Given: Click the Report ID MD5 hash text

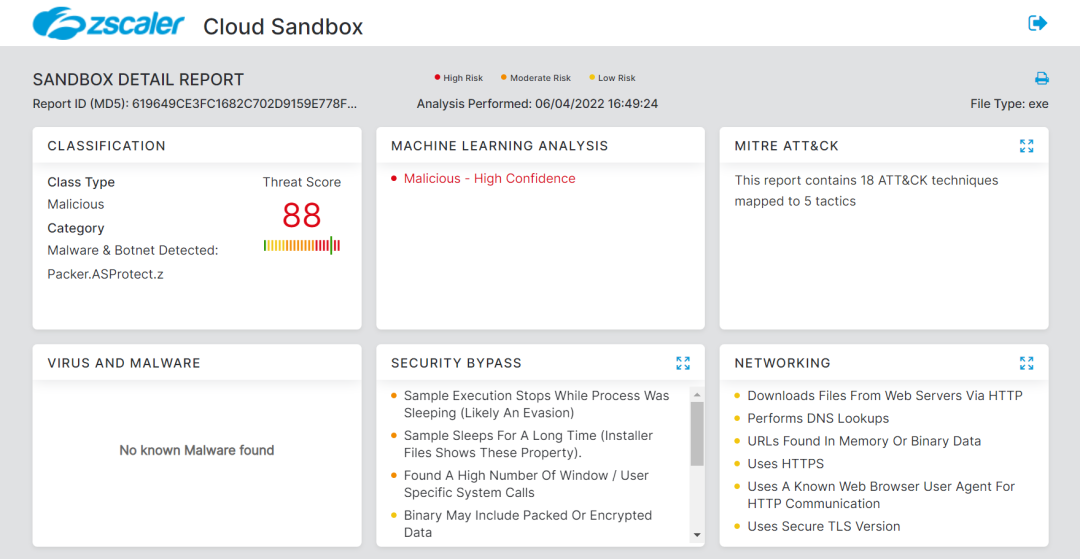Looking at the screenshot, I should pos(195,104).
